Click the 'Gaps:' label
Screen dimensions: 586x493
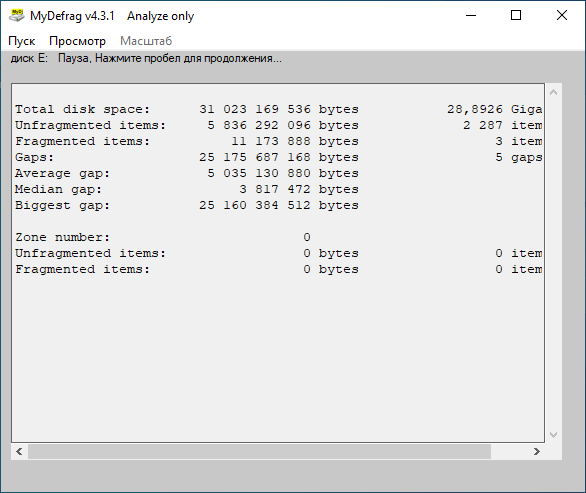35,157
